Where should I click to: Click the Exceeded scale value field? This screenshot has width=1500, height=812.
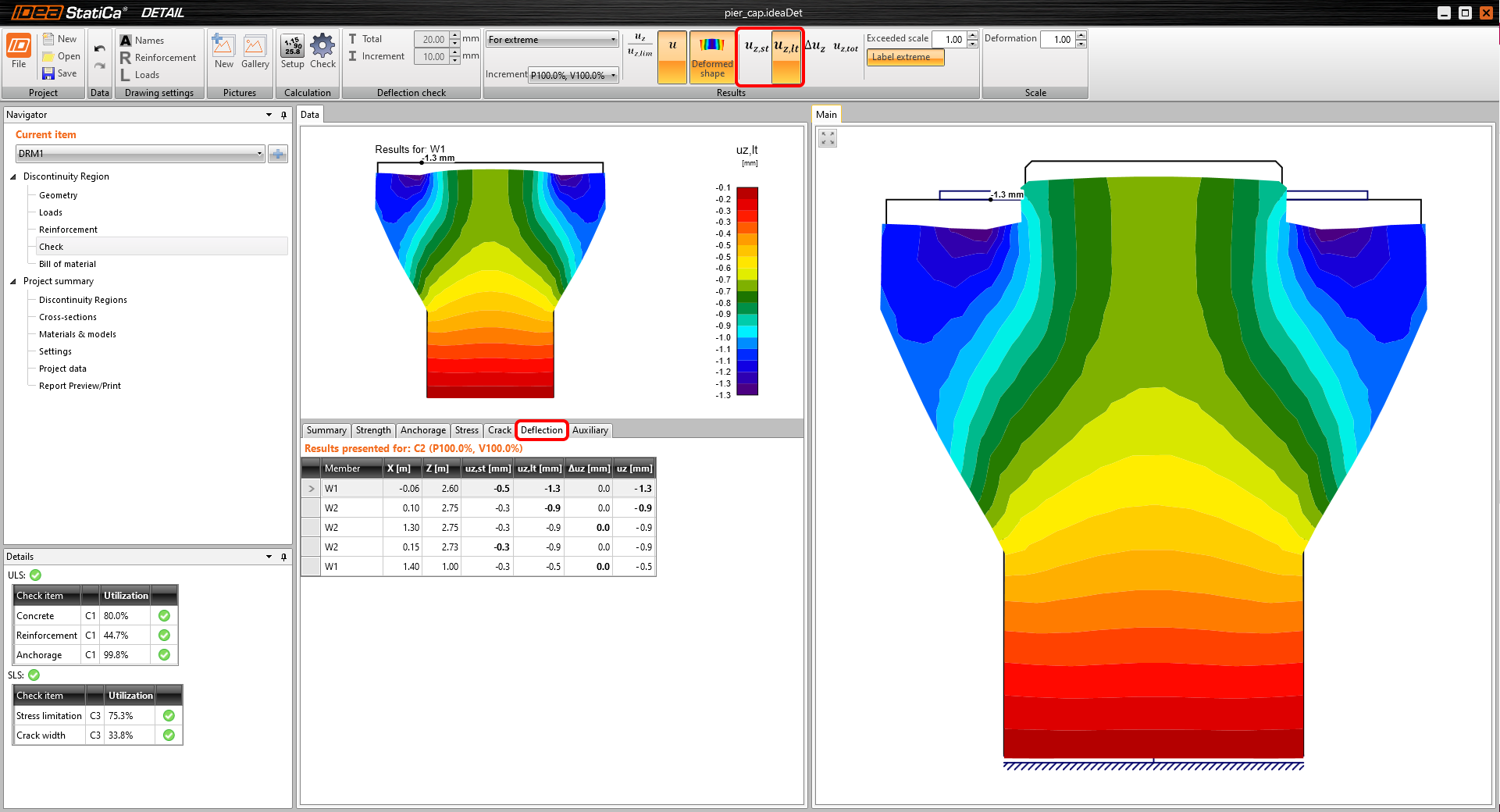point(950,39)
